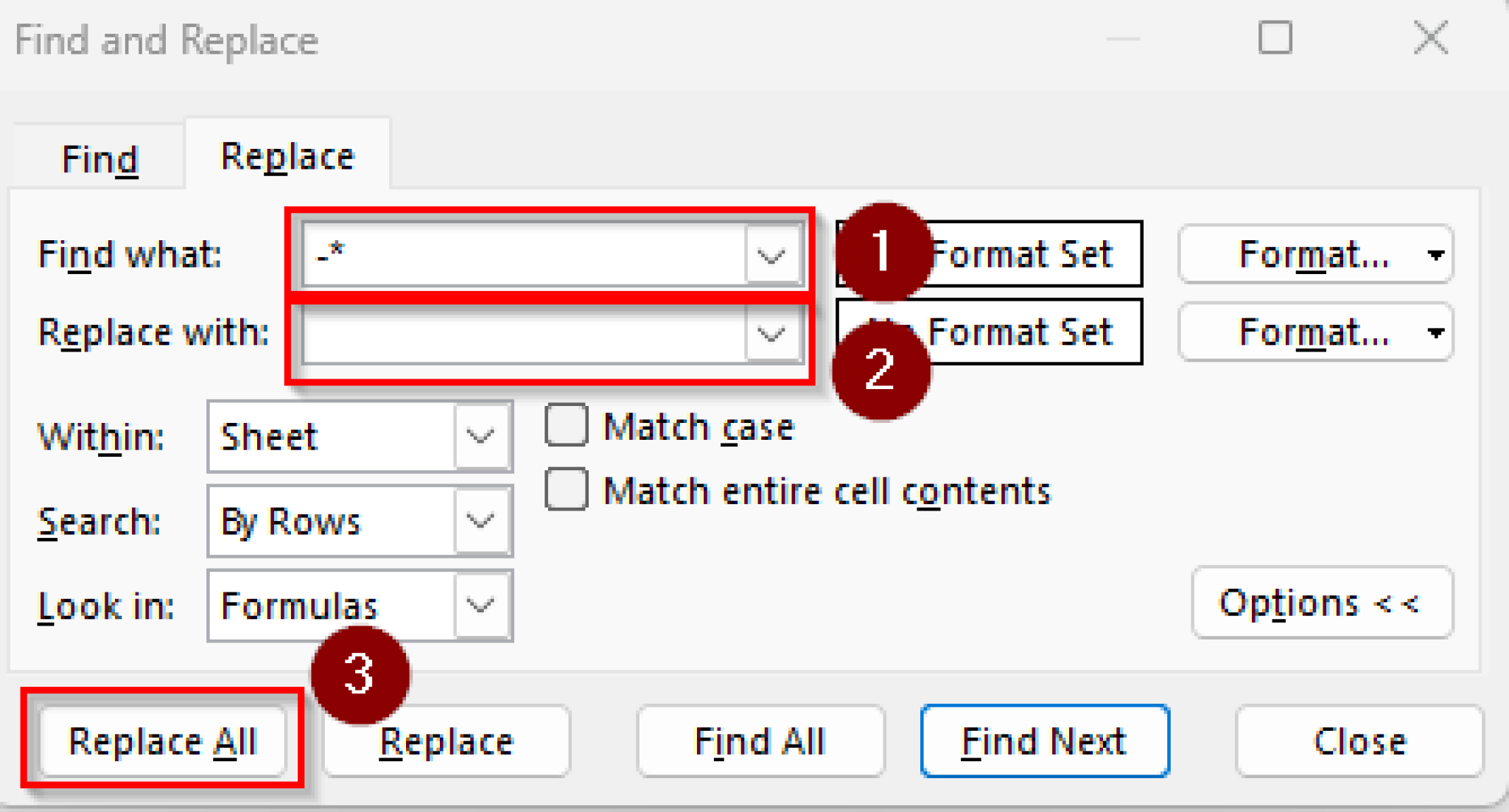The image size is (1509, 812).
Task: Close the Find and Replace dialog
Action: [x=1359, y=741]
